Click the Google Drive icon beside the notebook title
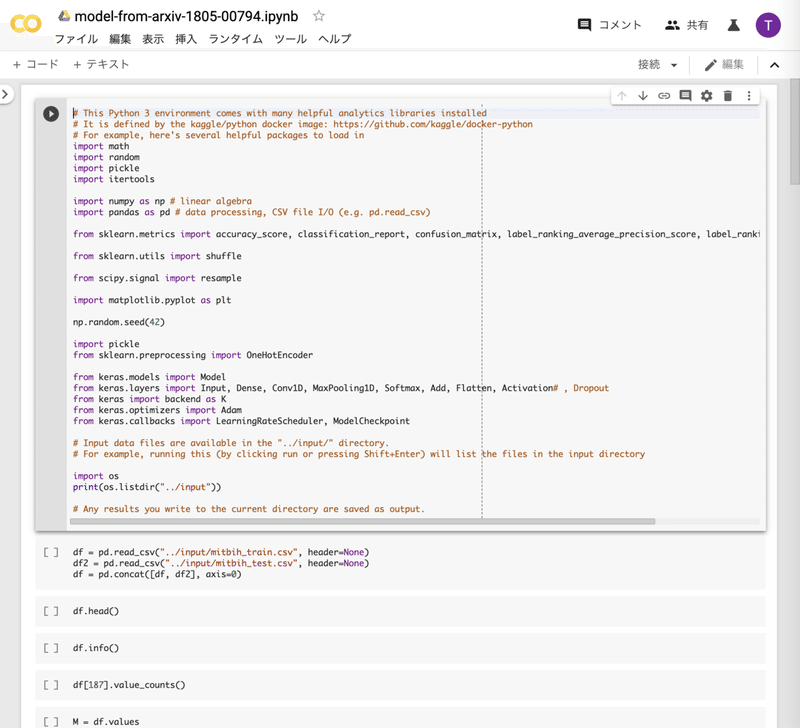800x728 pixels. (x=64, y=16)
